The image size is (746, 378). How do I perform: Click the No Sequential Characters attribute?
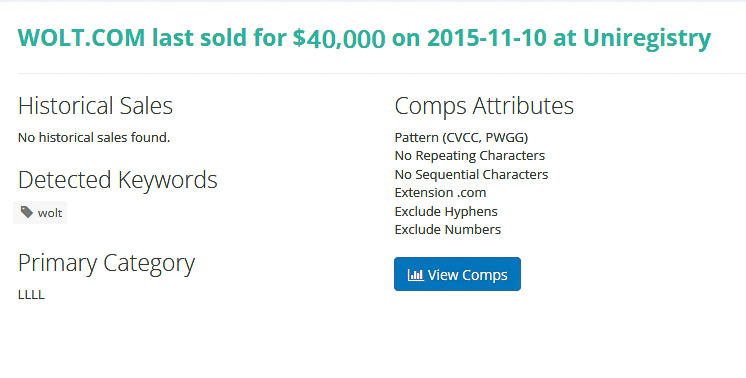(471, 174)
